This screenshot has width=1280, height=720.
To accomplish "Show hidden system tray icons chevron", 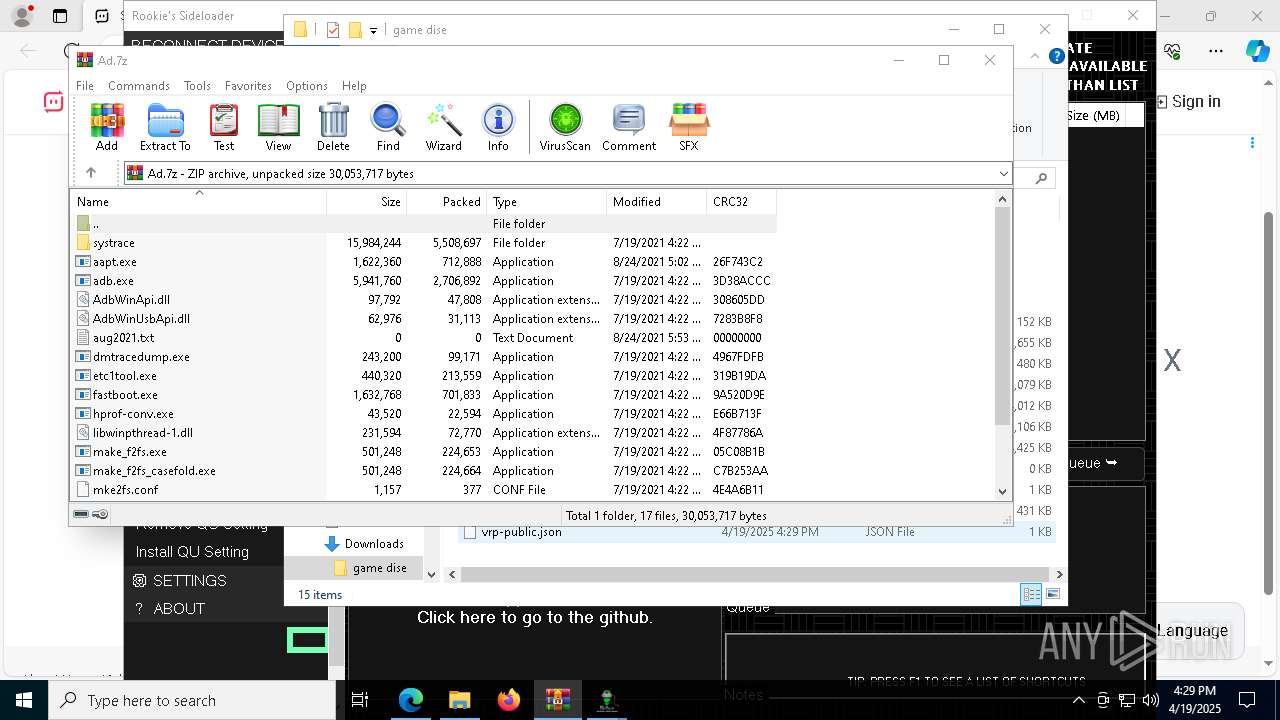I will point(1079,700).
